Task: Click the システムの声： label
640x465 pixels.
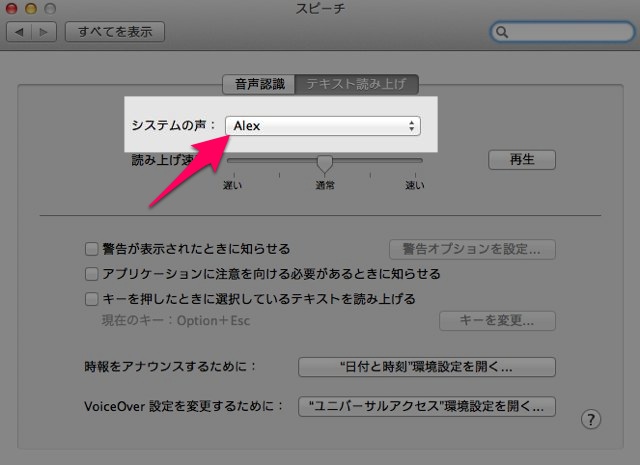Action: (173, 125)
